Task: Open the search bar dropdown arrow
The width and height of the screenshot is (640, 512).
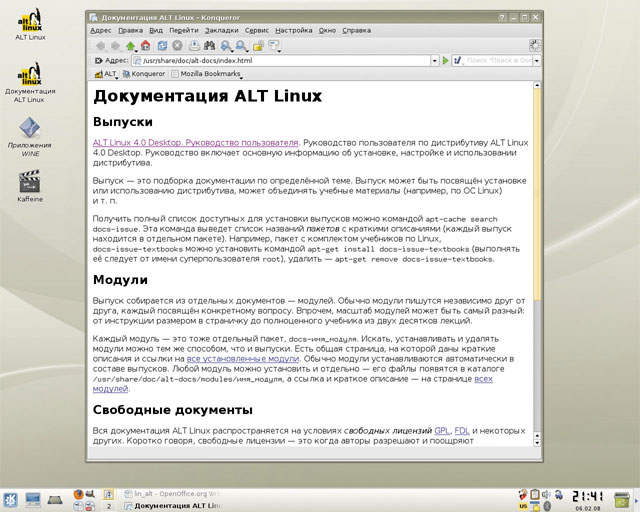Action: pyautogui.click(x=537, y=61)
